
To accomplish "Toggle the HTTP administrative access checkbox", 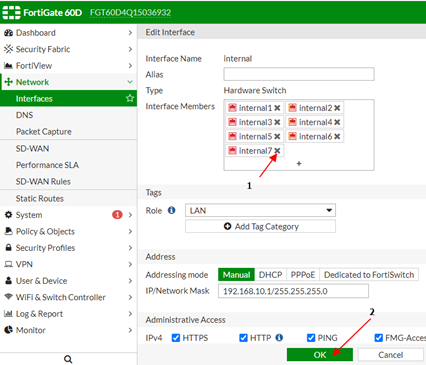I will click(243, 338).
